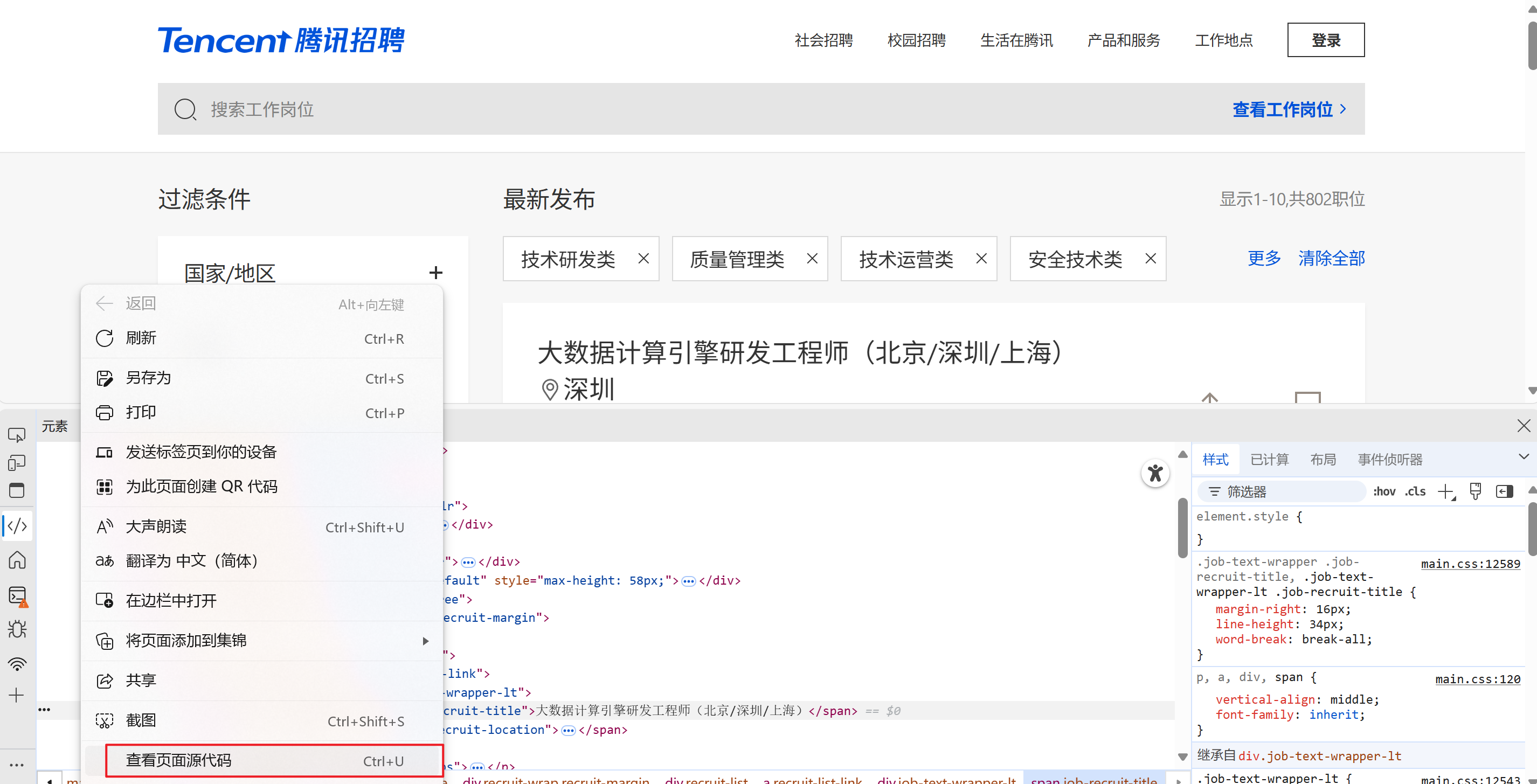Toggle device emulation icon in DevTools
This screenshot has width=1537, height=784.
coord(17,463)
